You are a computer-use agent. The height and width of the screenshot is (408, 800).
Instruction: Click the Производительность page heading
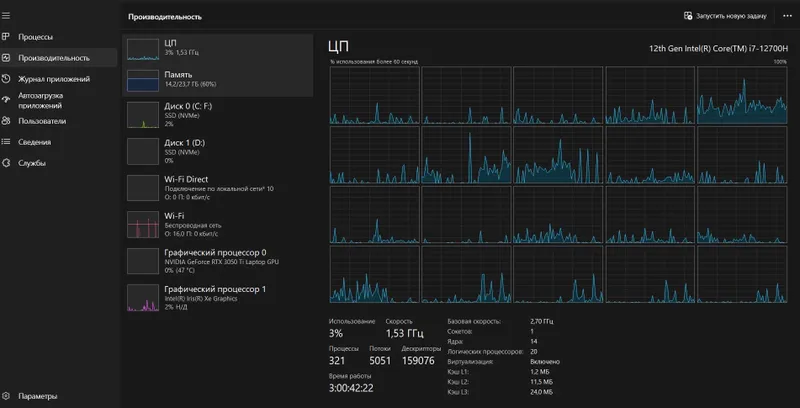click(x=165, y=17)
